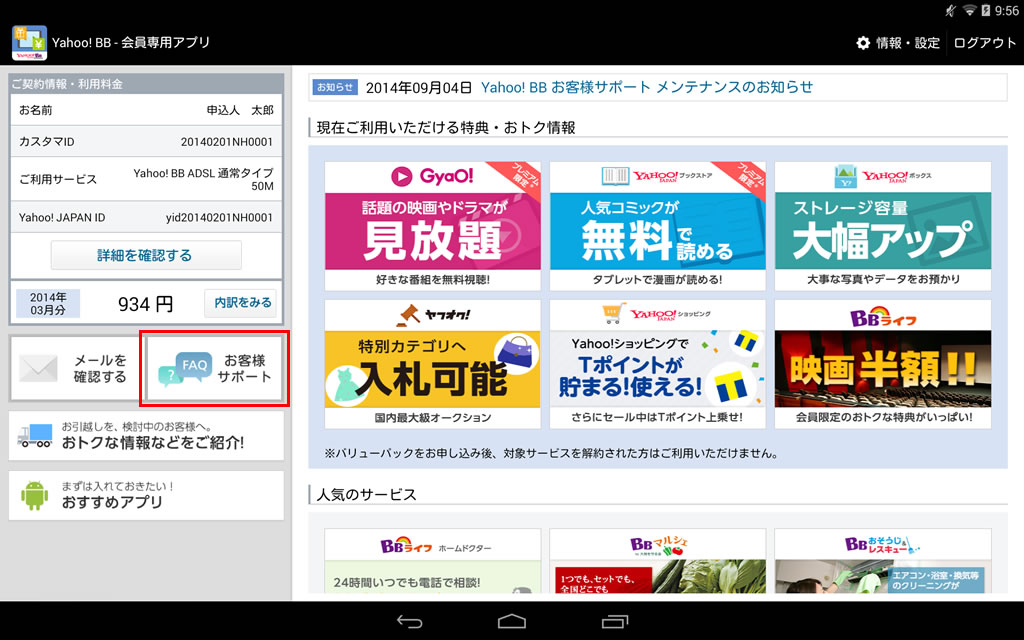Open the FAQ customer support bubble icon
Viewport: 1024px width, 640px height.
click(183, 369)
